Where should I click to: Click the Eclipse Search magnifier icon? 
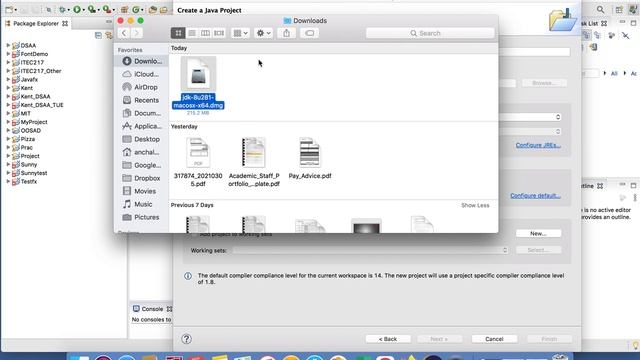click(x=600, y=9)
